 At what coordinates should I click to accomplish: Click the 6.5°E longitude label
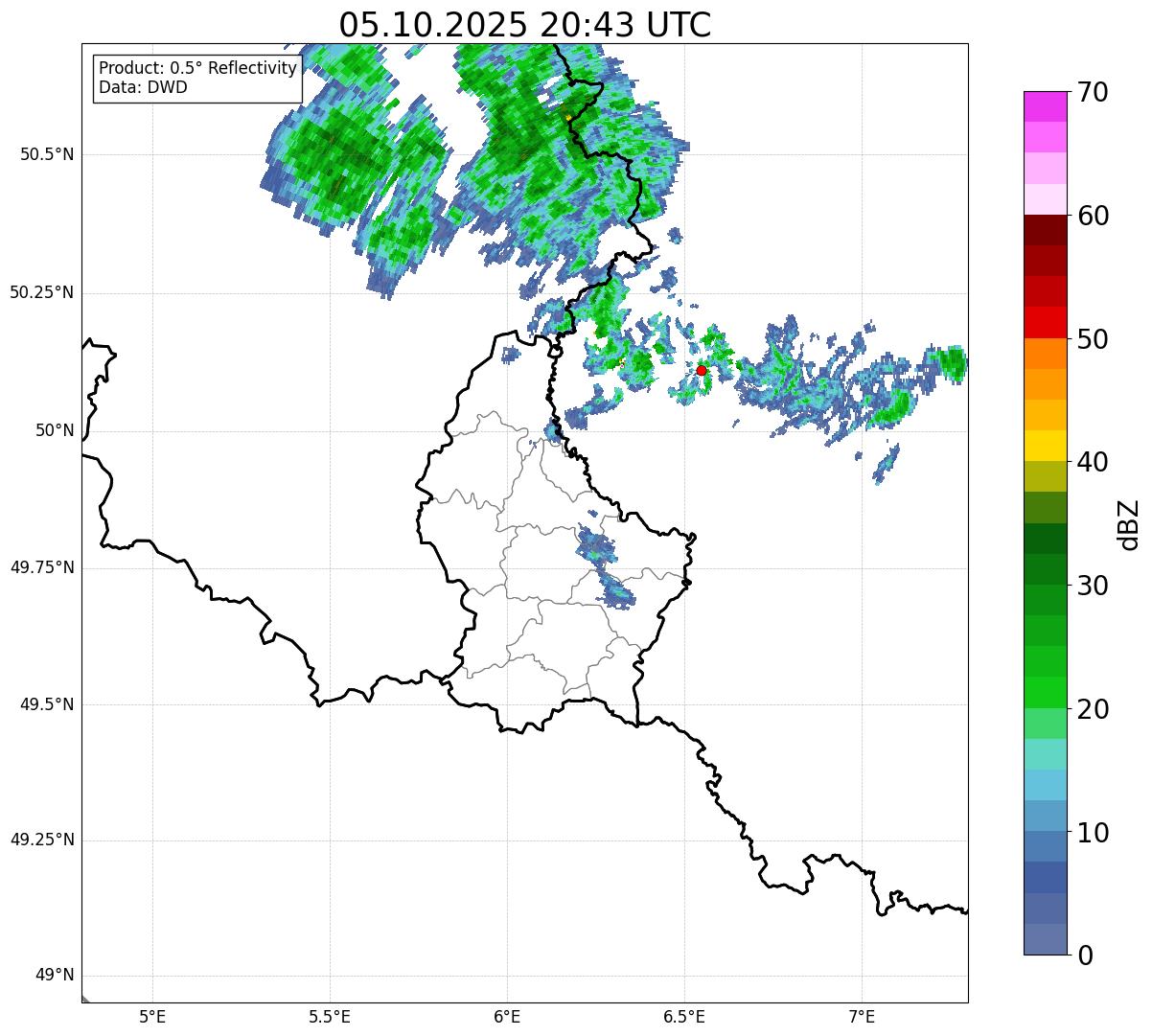tap(684, 1017)
